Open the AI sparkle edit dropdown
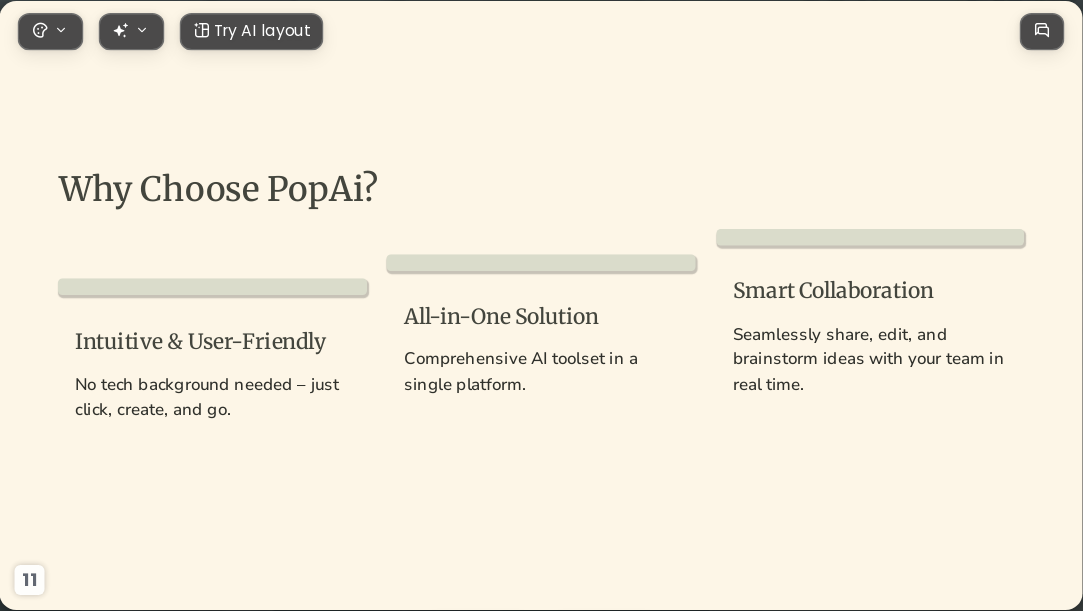This screenshot has height=611, width=1083. [x=131, y=31]
